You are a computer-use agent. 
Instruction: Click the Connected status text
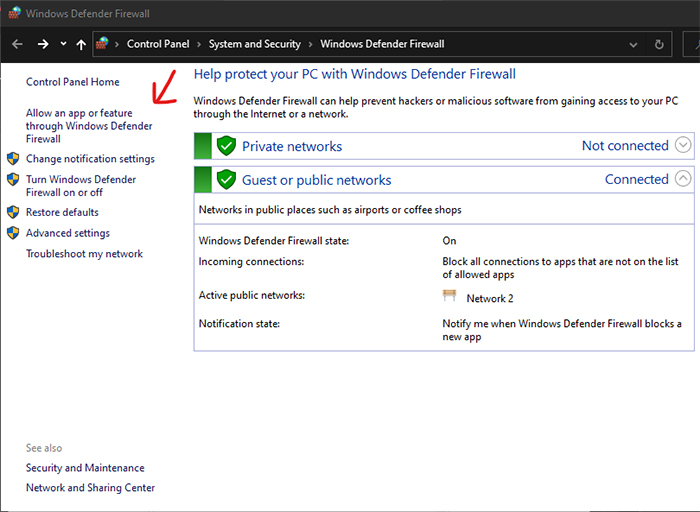tap(637, 179)
